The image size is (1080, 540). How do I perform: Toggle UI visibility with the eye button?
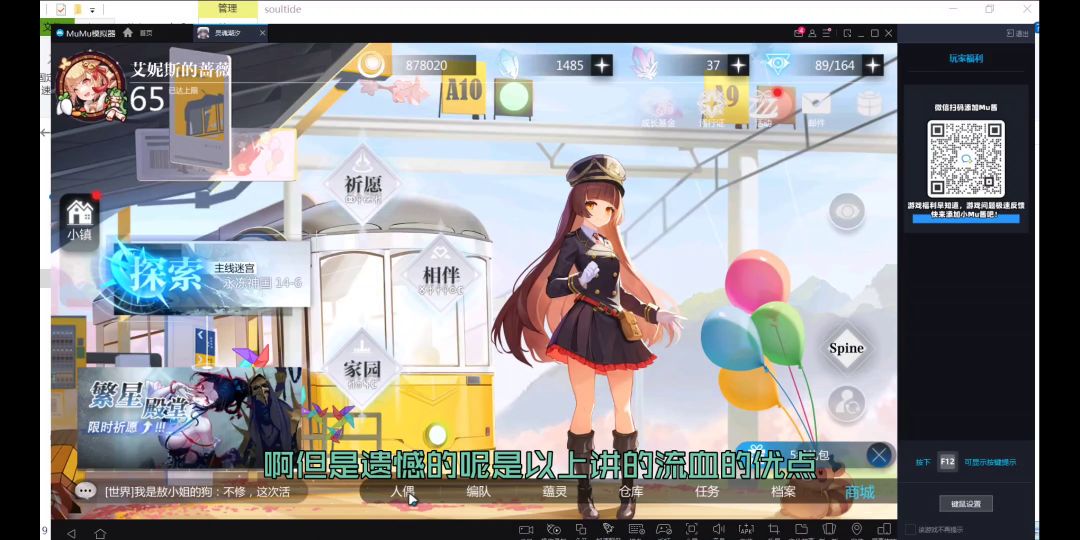coord(846,212)
